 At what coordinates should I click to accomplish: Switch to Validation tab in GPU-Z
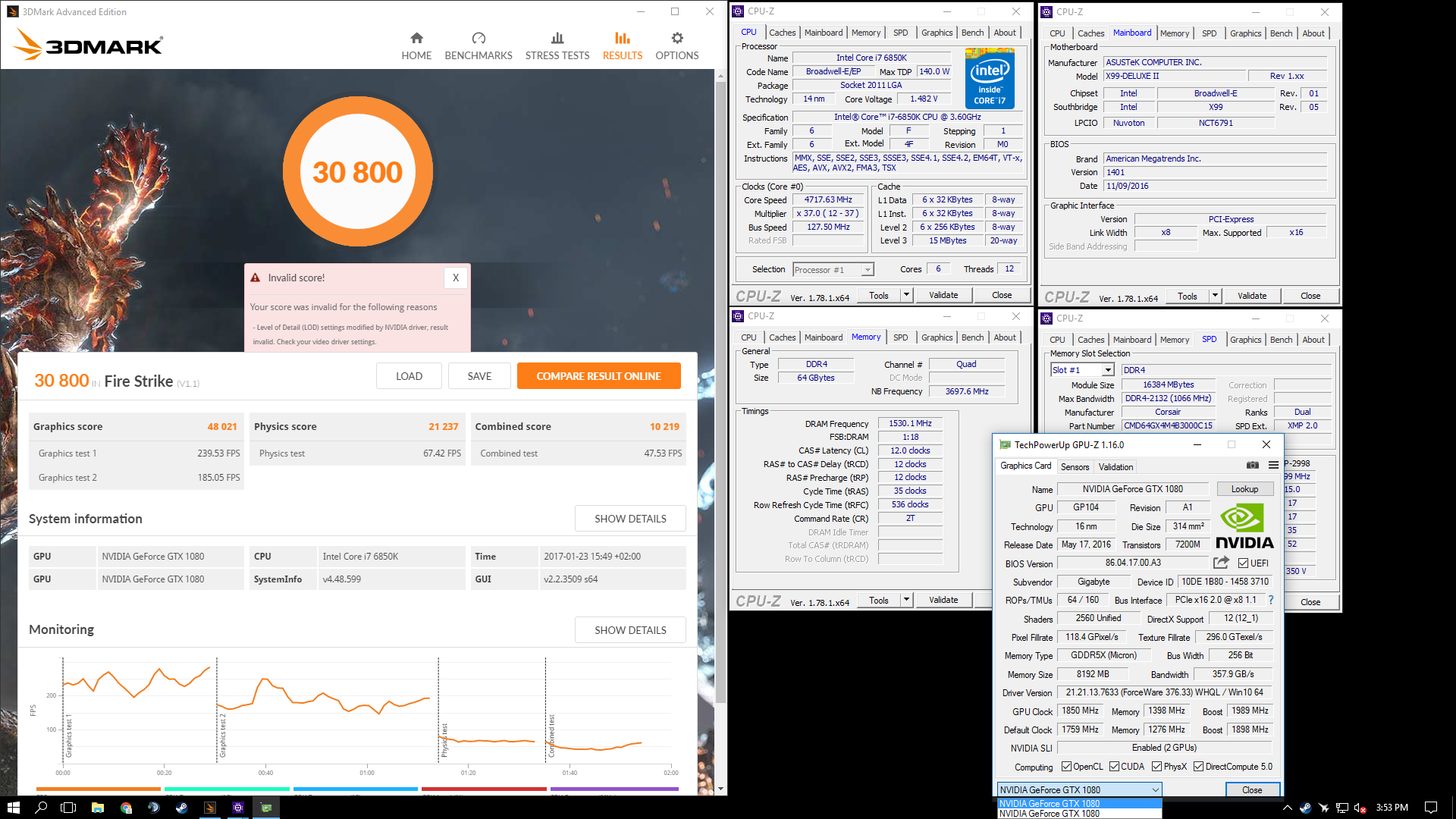[1116, 467]
